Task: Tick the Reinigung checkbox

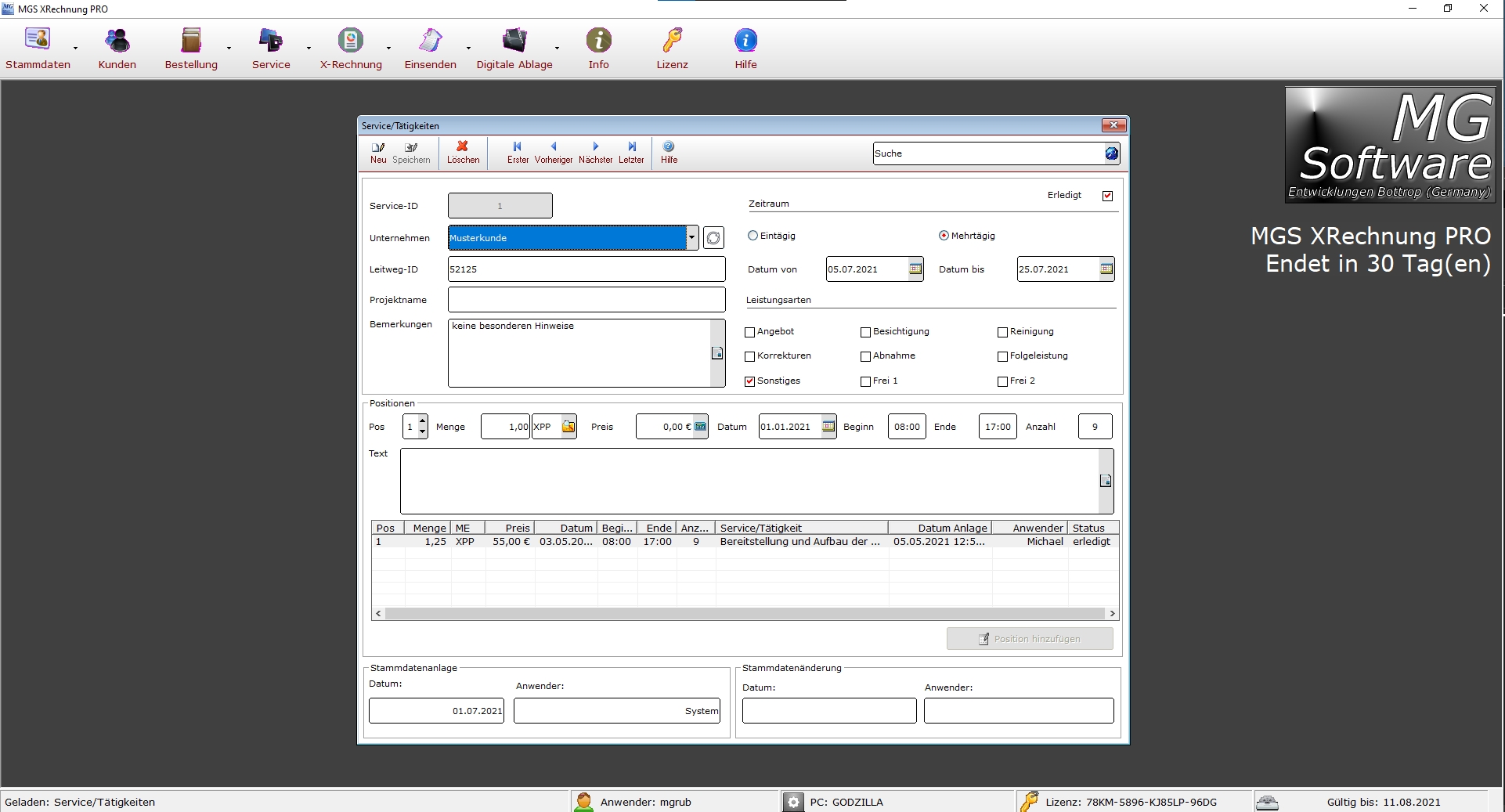Action: point(1002,332)
